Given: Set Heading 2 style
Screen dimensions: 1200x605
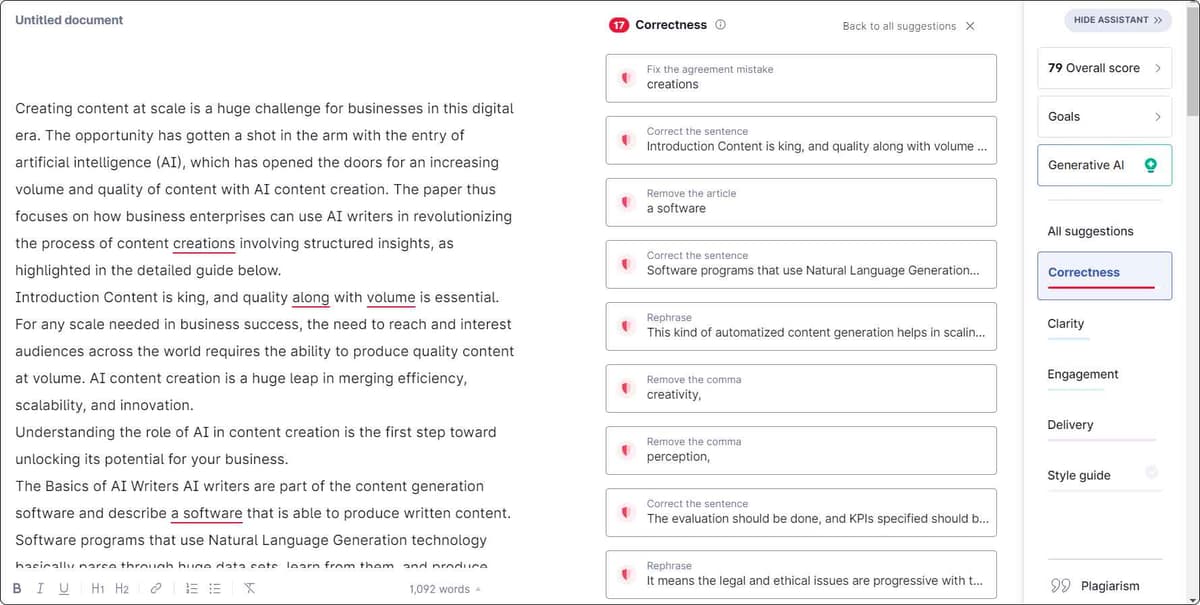Looking at the screenshot, I should click(122, 589).
